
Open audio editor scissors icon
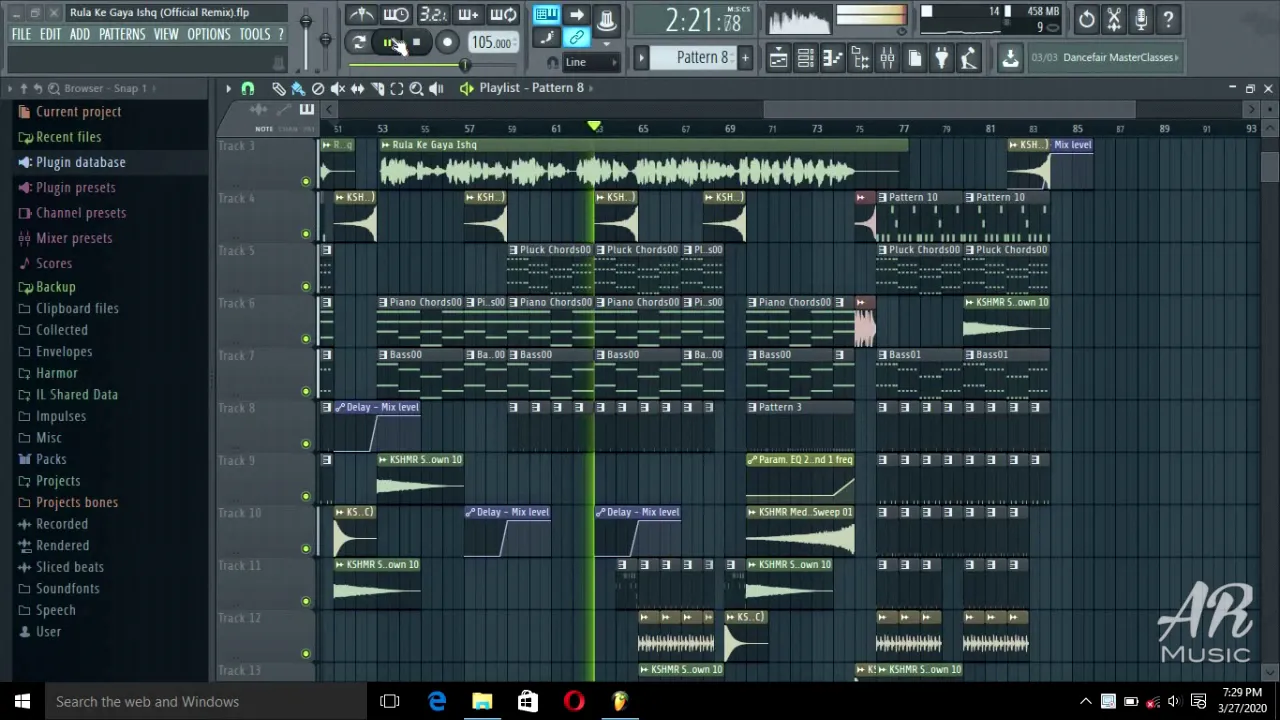coord(1114,19)
